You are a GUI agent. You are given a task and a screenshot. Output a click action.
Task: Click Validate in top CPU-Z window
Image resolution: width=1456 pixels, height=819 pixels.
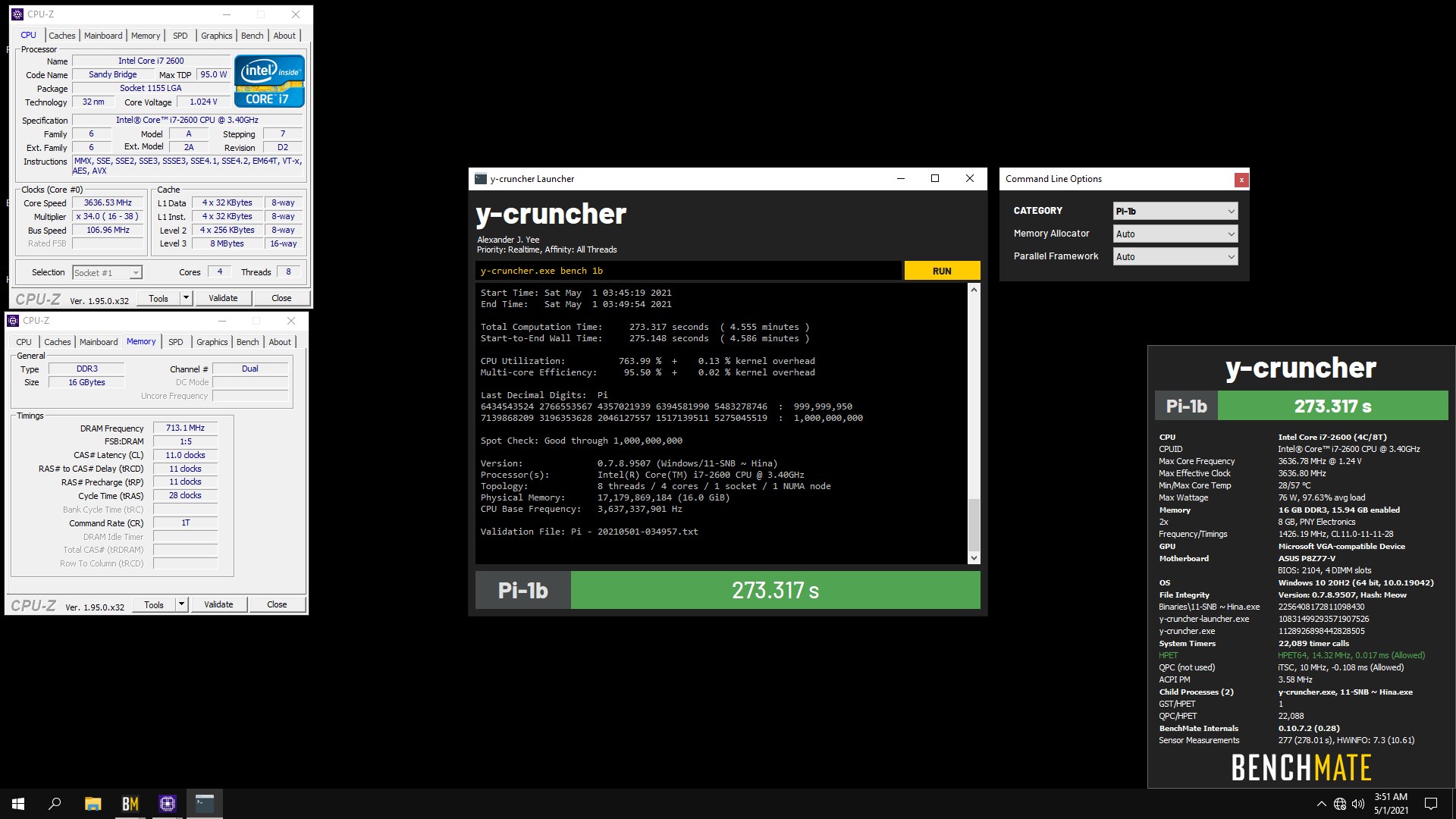pos(223,299)
